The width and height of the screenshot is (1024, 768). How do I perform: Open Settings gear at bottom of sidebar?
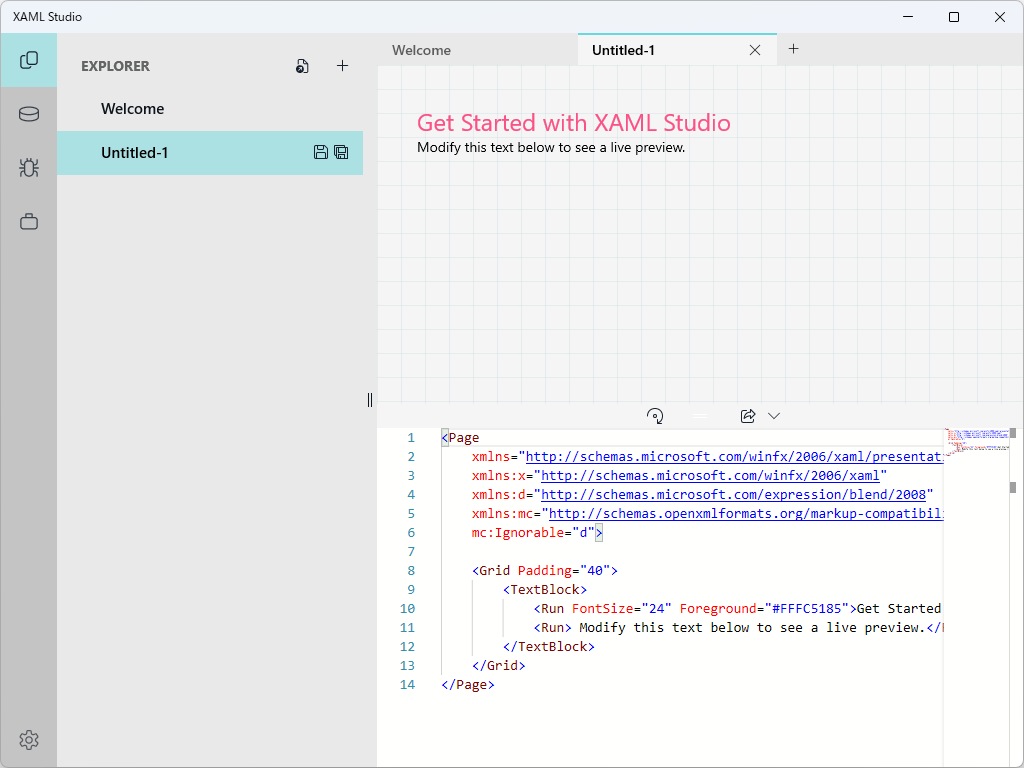(x=29, y=740)
